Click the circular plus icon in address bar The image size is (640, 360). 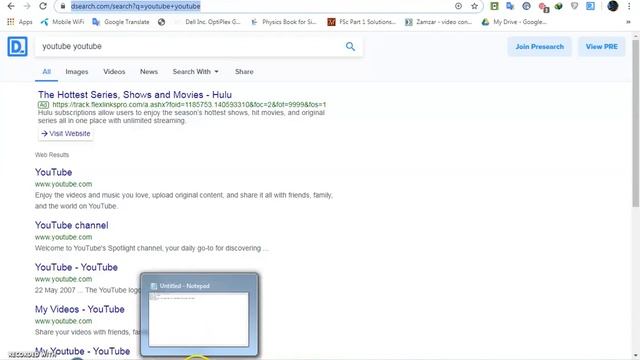458,6
